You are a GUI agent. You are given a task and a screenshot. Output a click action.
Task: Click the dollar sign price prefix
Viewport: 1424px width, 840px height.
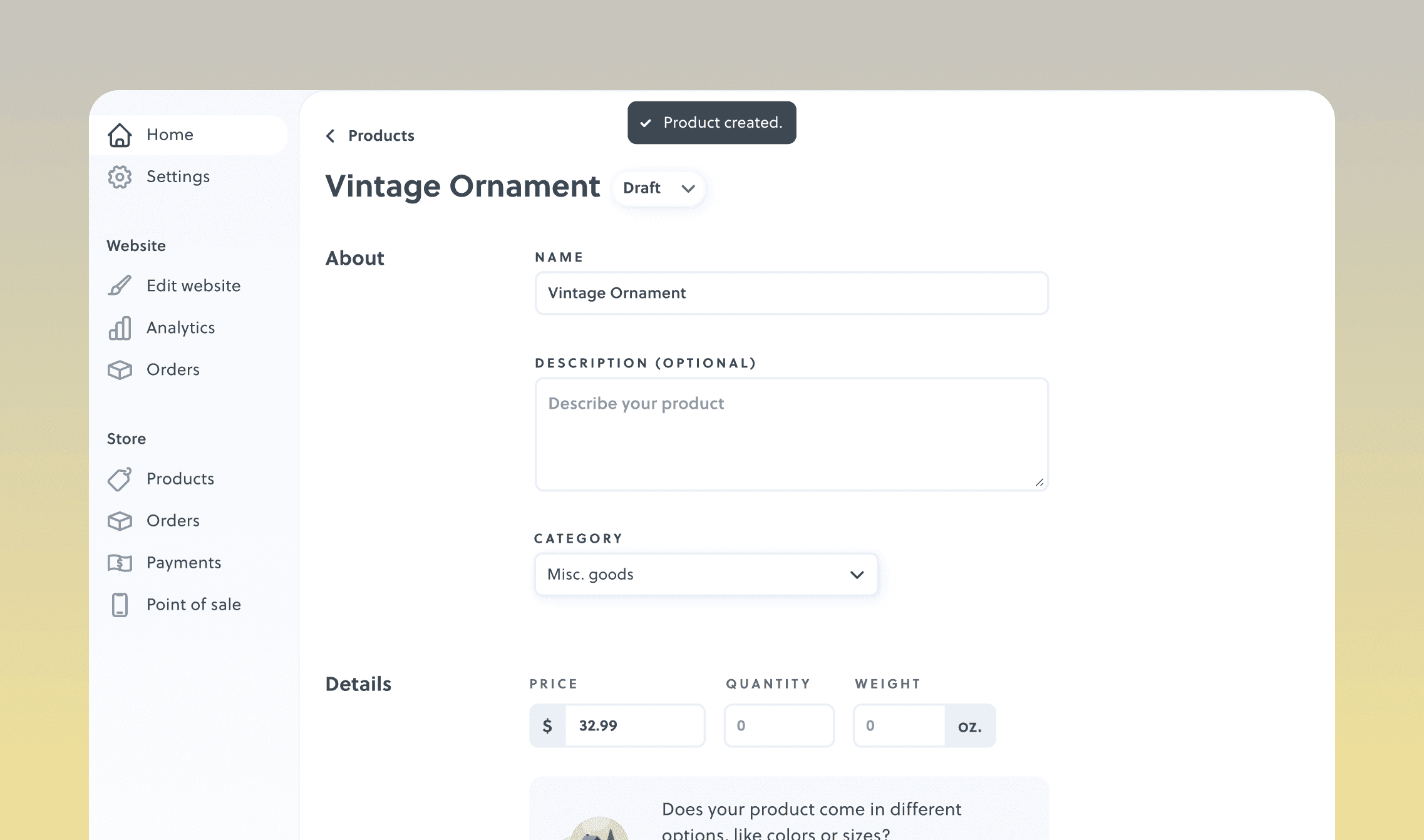click(547, 725)
